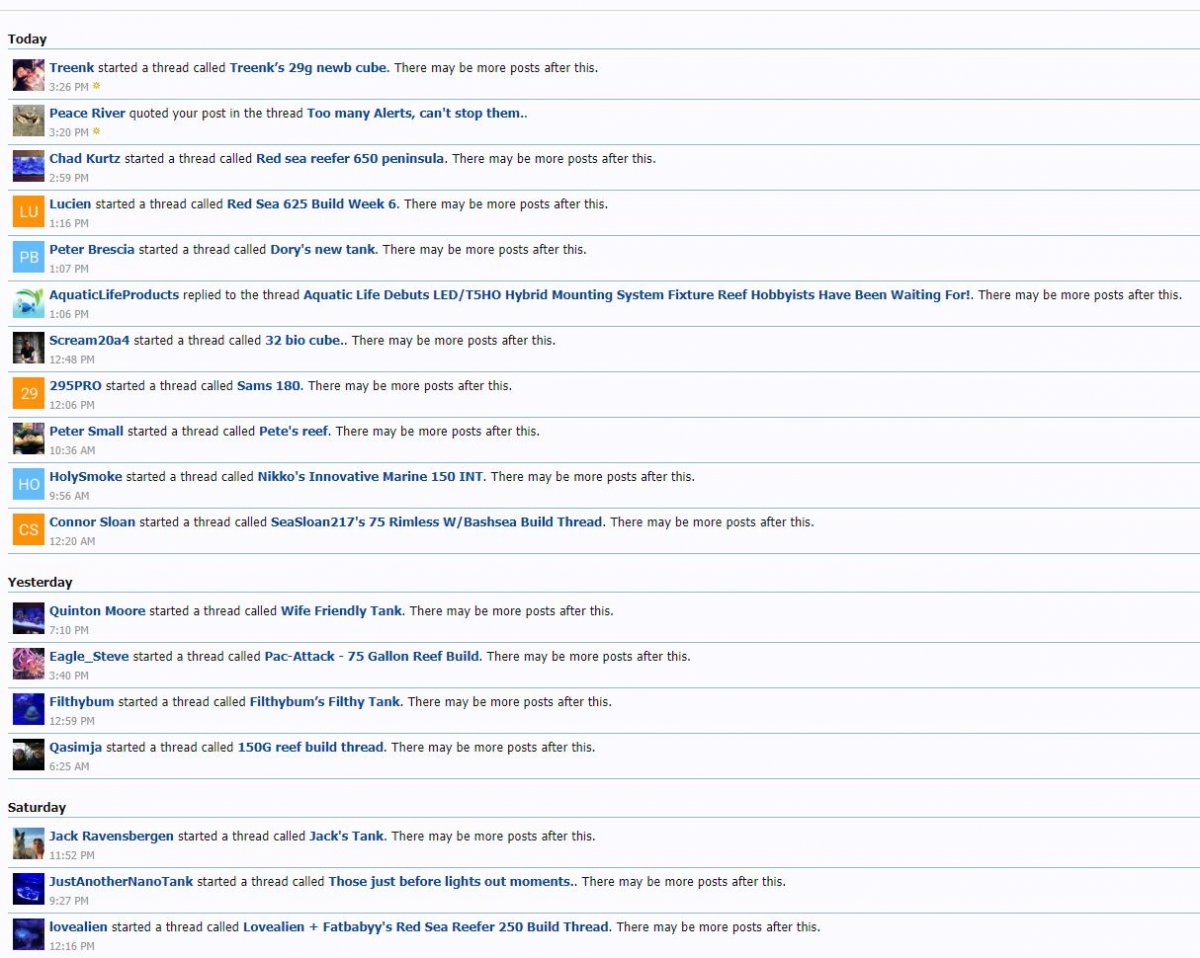
Task: Click Filthybum's blue avatar
Action: (x=29, y=709)
